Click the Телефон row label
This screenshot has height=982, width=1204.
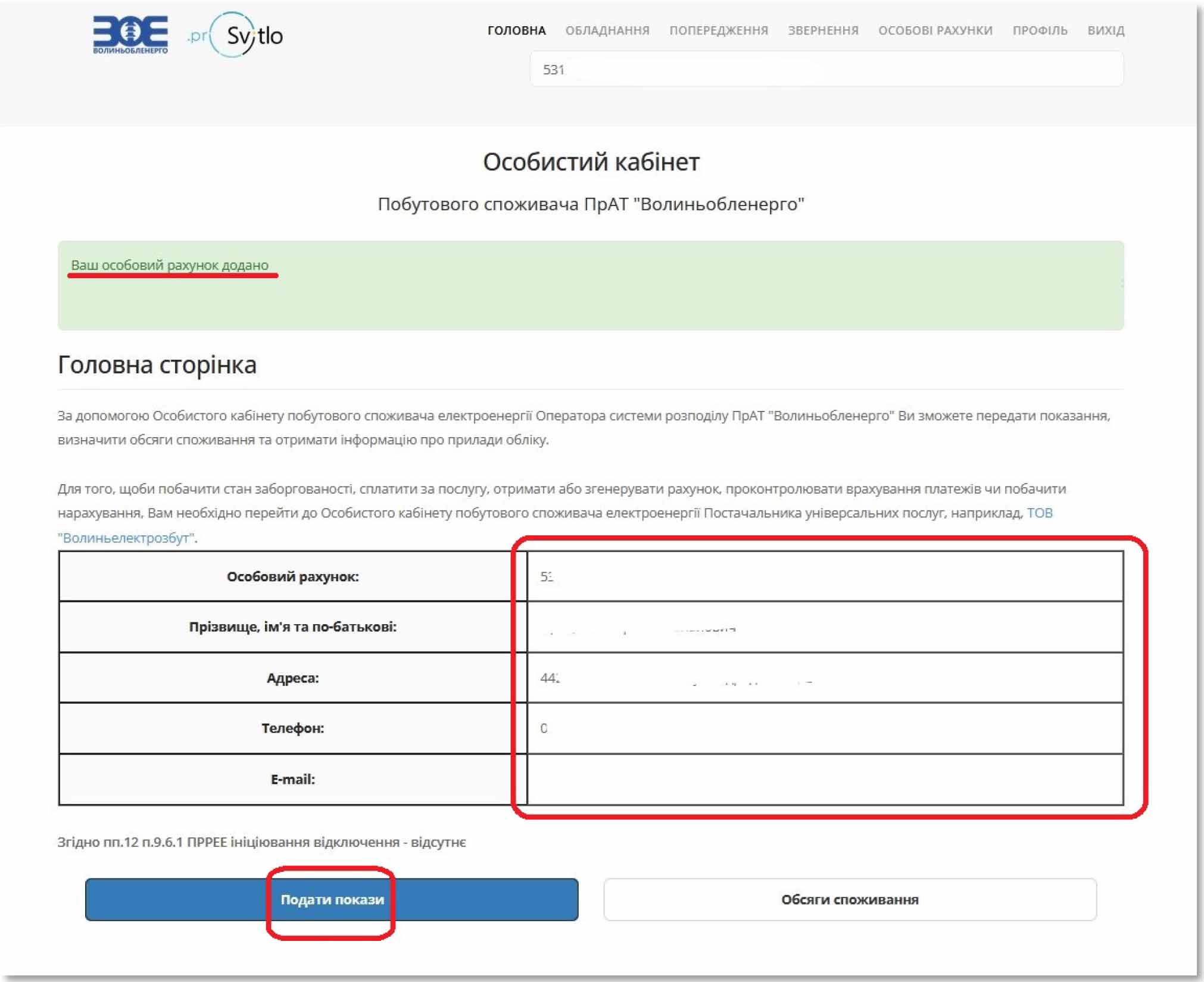(x=292, y=728)
